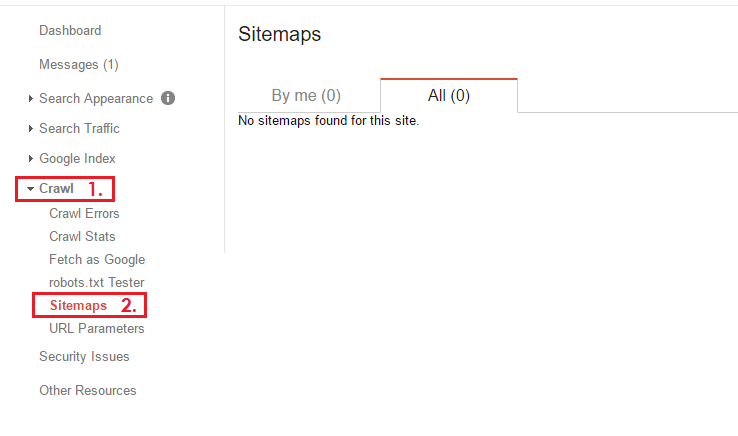Click the Search Traffic label
Viewport: 738px width, 436px height.
(x=79, y=129)
